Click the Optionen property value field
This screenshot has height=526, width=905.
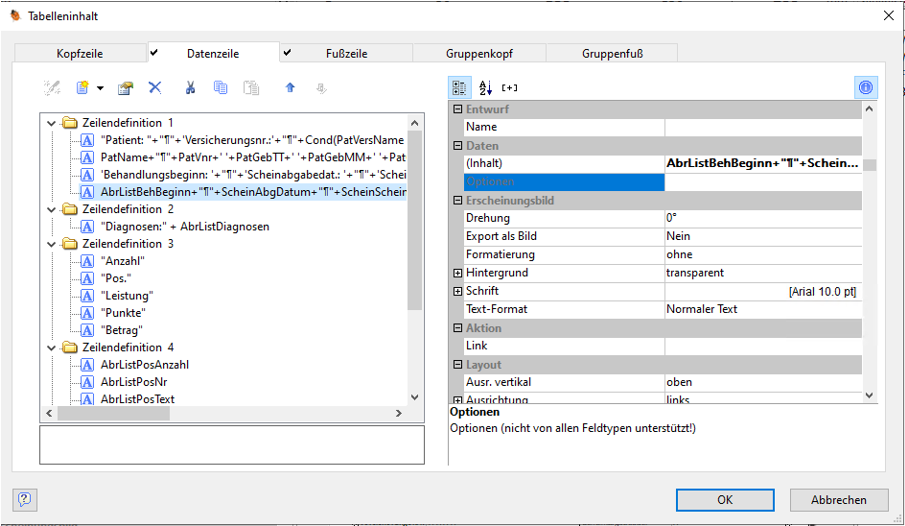pos(763,182)
